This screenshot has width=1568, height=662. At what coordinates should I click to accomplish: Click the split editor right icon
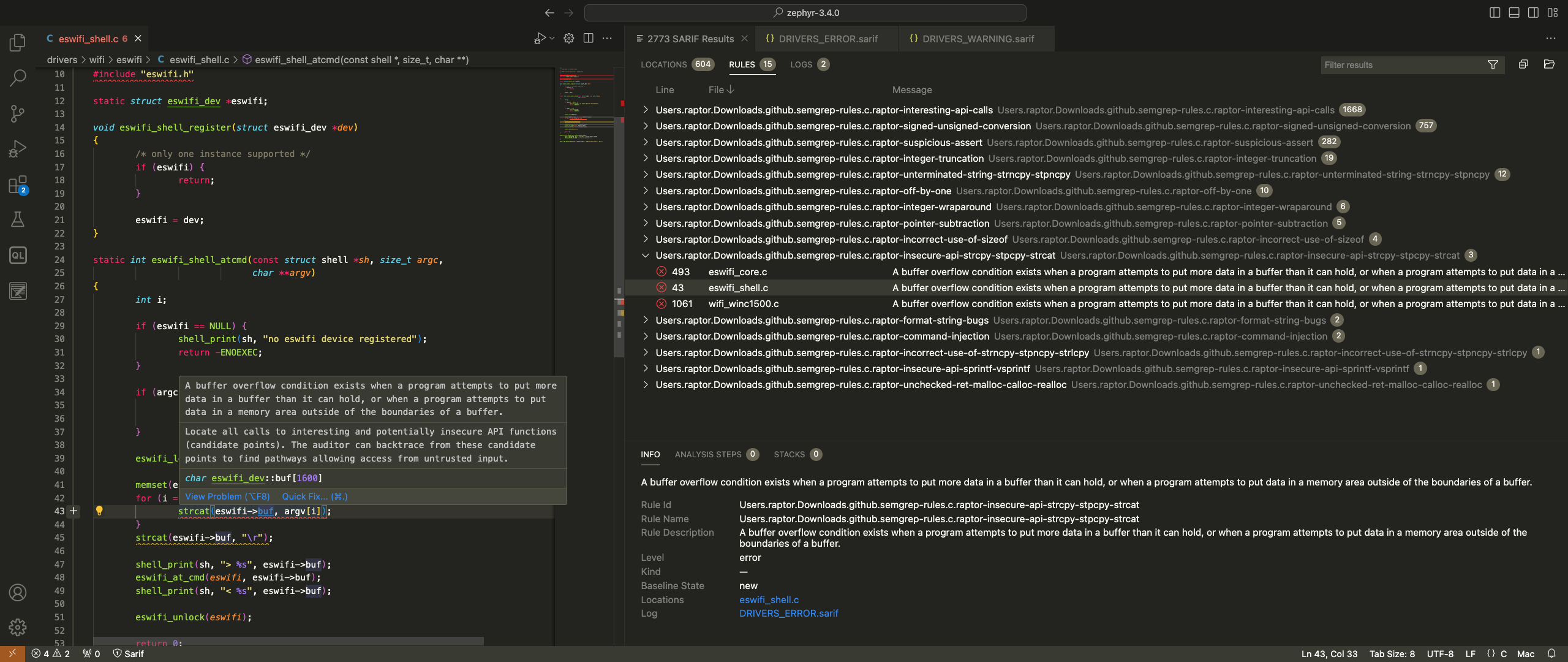588,39
